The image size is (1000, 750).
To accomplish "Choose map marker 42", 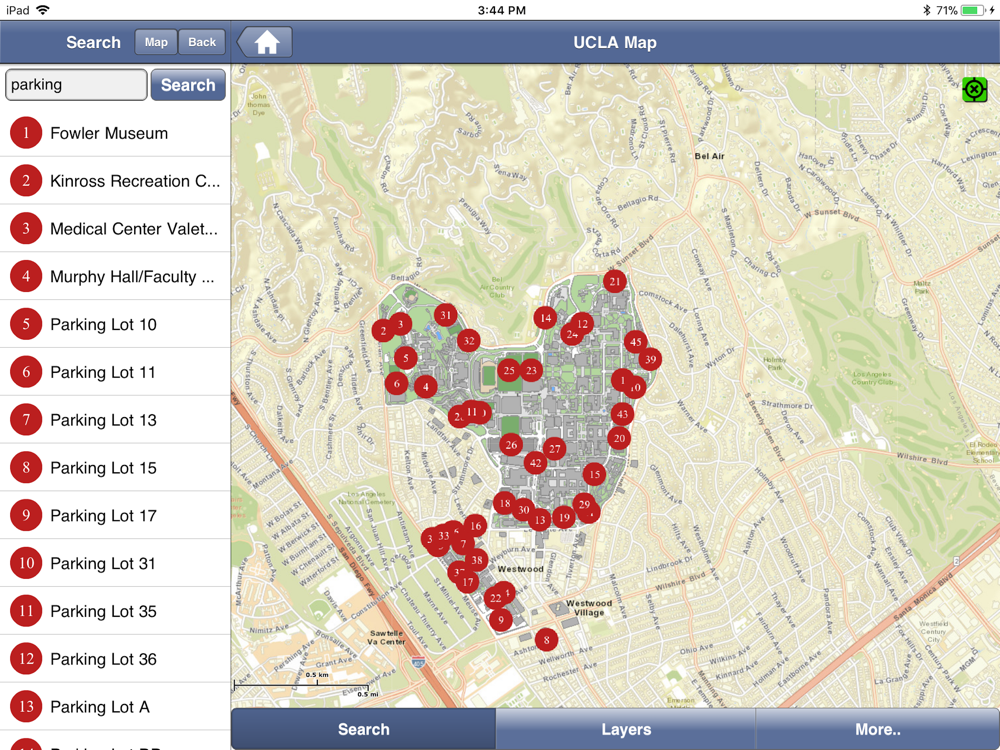I will [536, 464].
